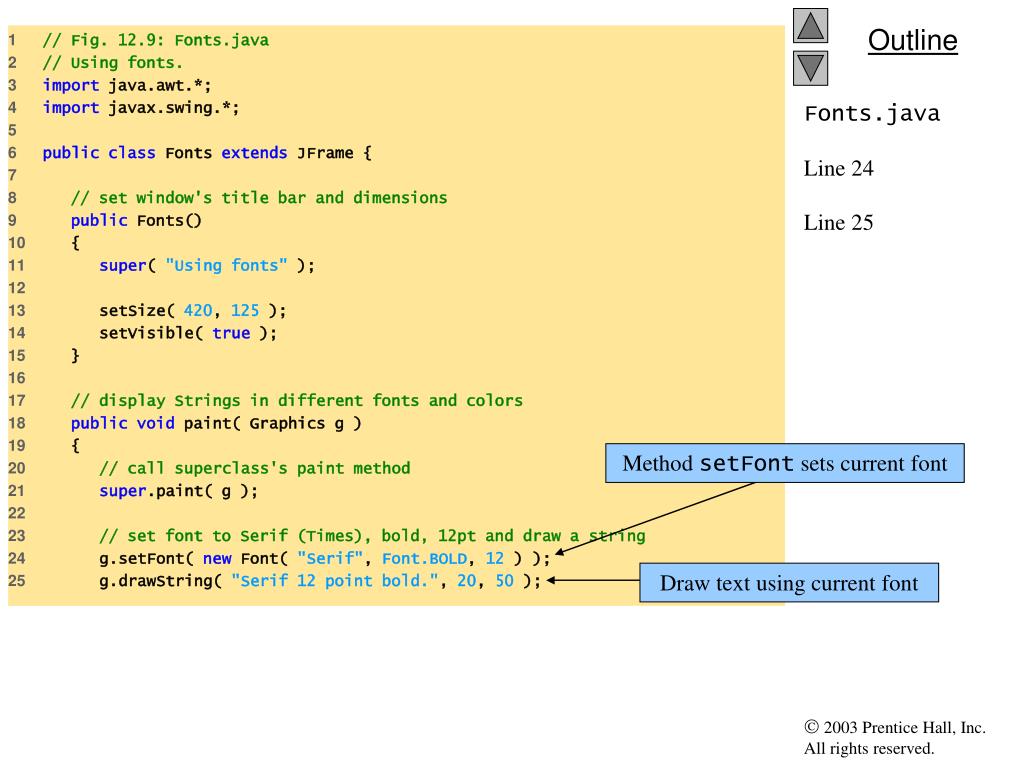Click the '// Using fonts.' comment line
1024x768 pixels.
coord(112,63)
